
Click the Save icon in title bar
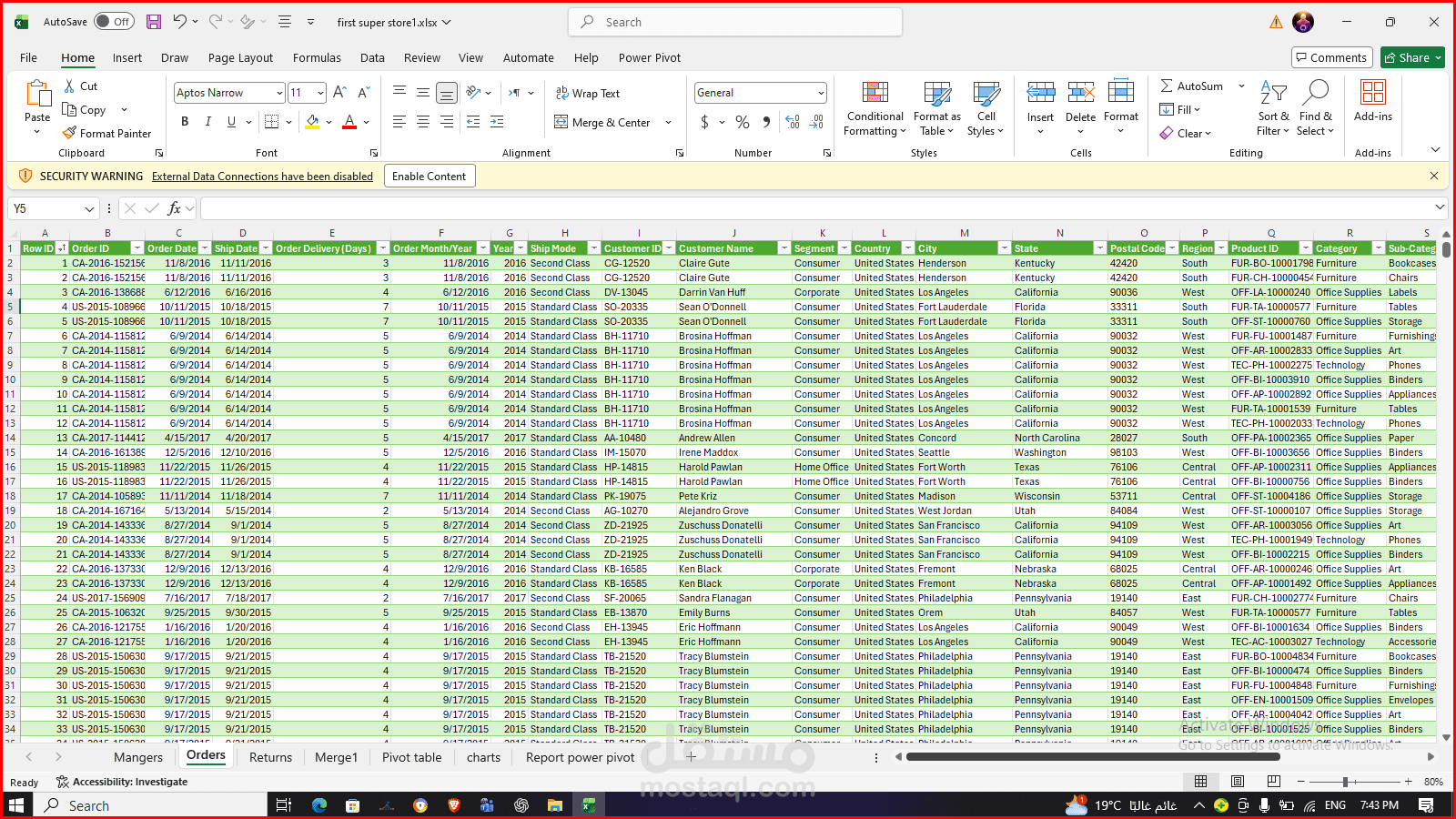[x=154, y=22]
